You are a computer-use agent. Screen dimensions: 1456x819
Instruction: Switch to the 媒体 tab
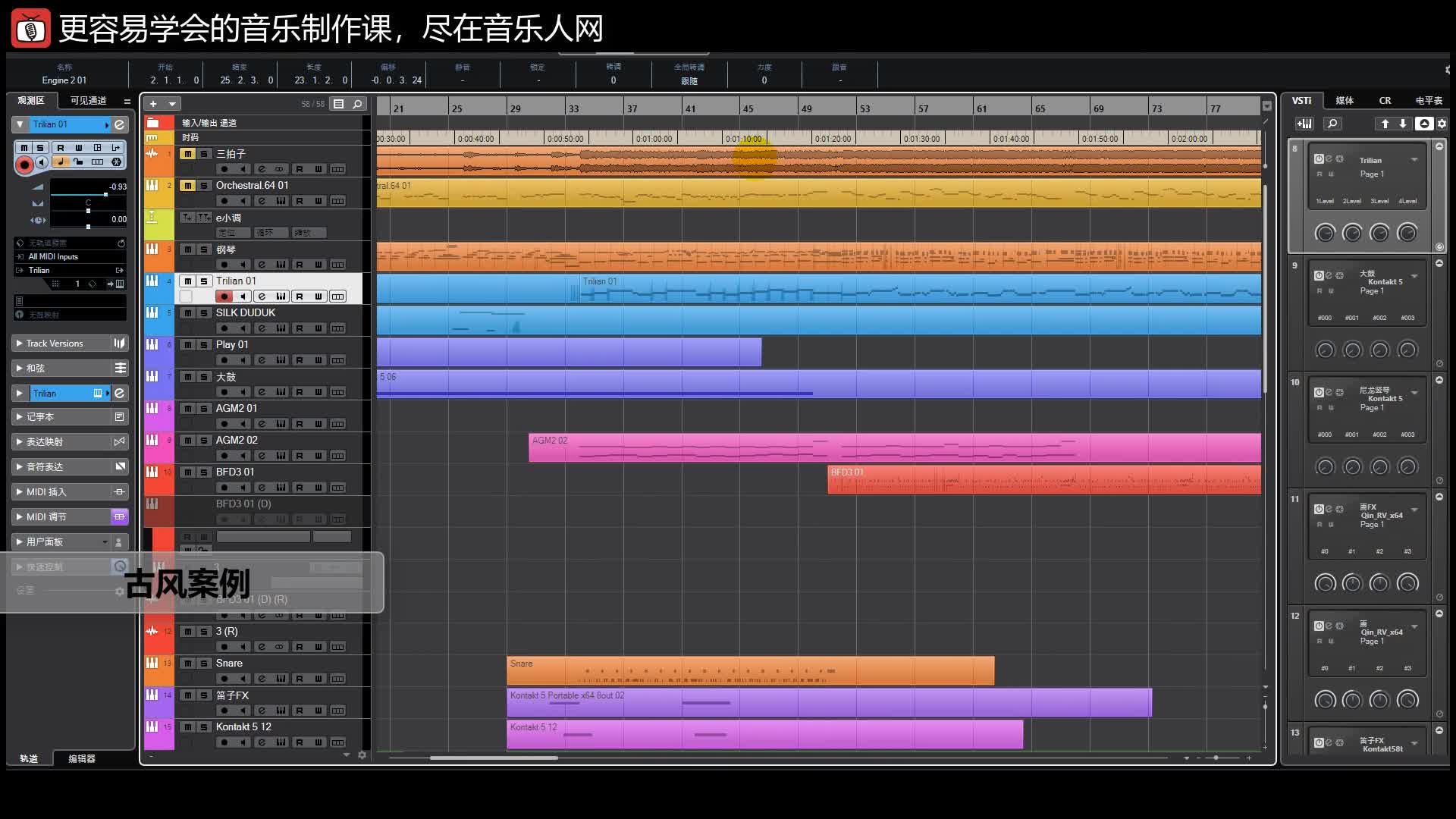1345,100
